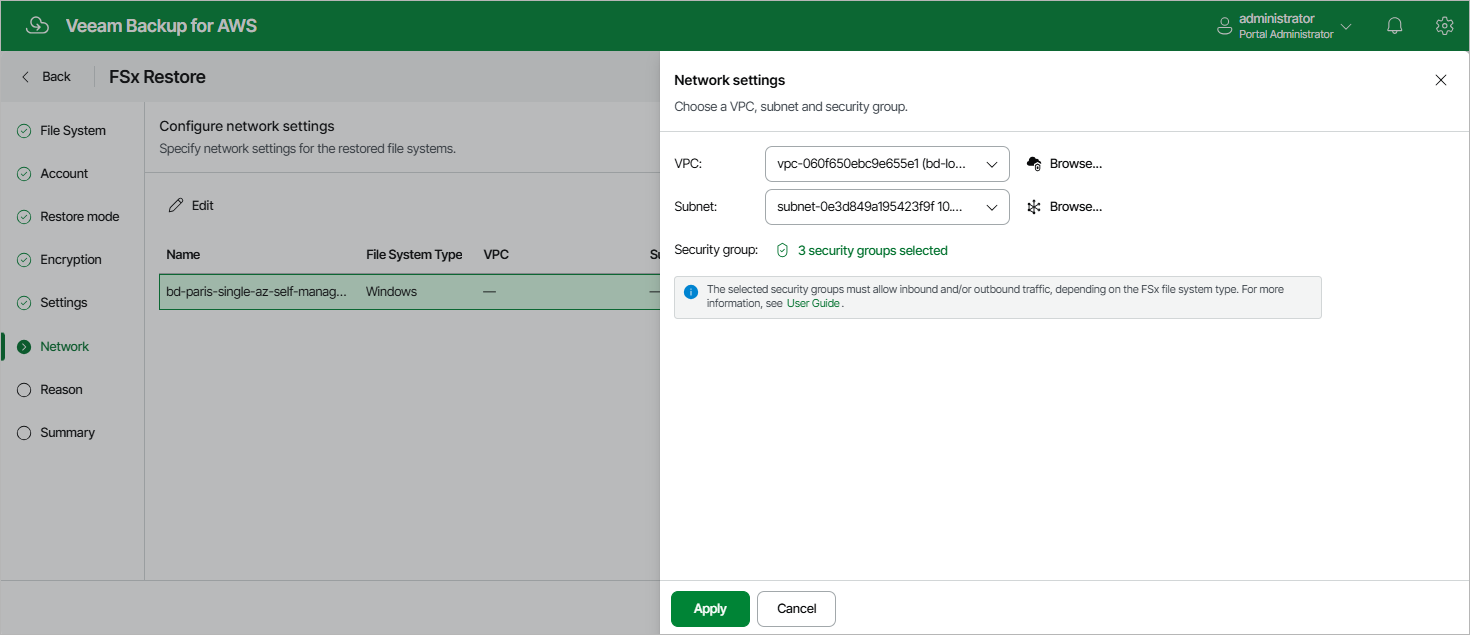Click the shield icon next to security groups
1470x635 pixels.
[x=783, y=251]
